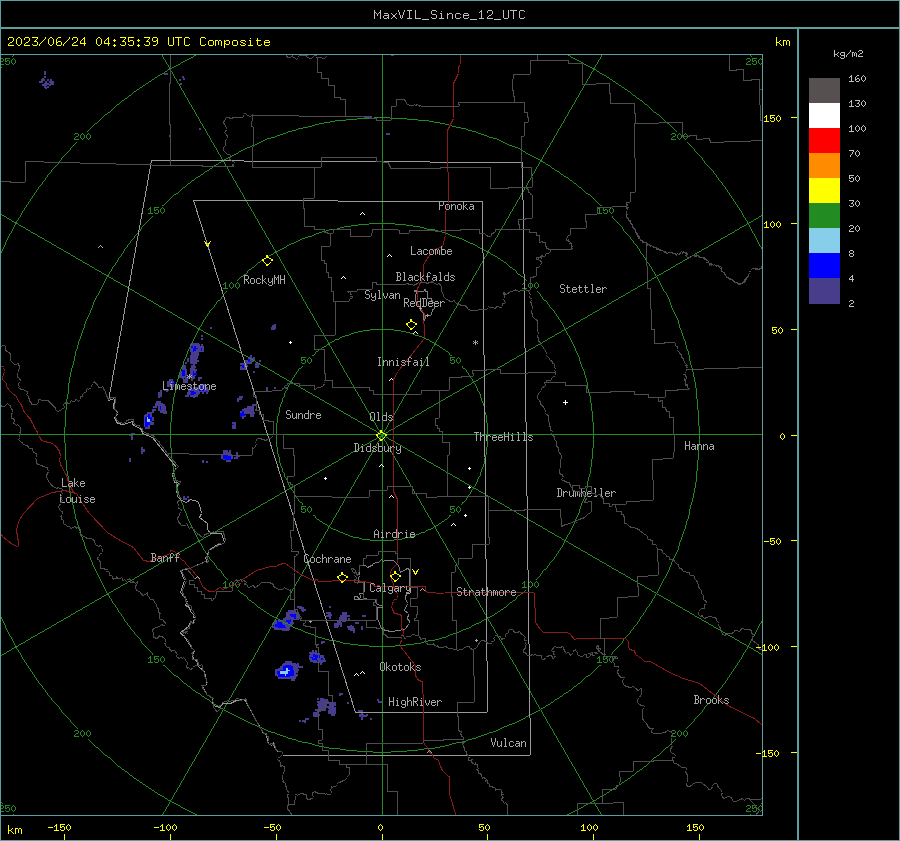
Task: Click the Limestone label
Action: coord(189,386)
